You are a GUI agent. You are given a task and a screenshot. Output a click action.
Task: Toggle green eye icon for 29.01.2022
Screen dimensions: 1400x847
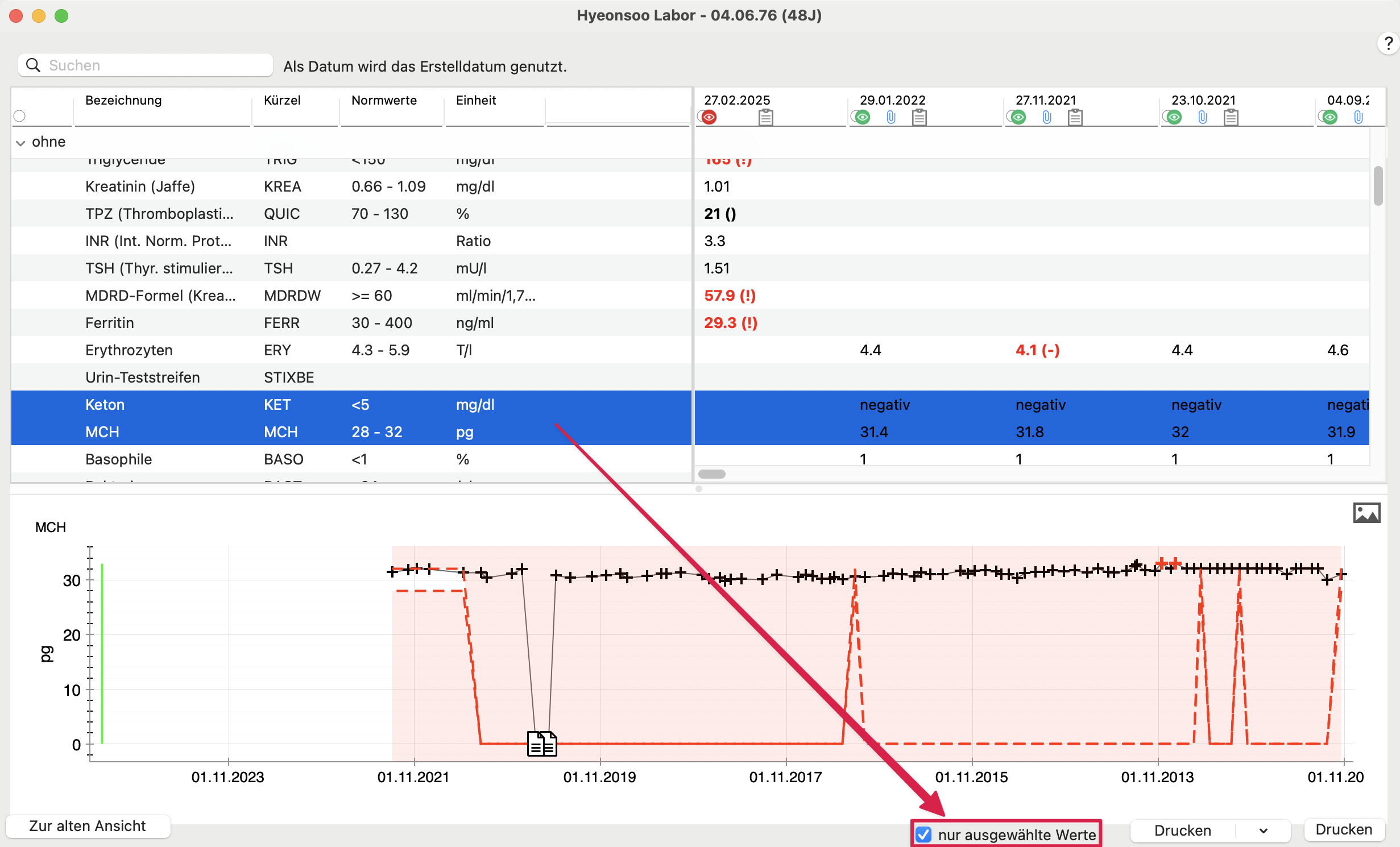tap(863, 117)
